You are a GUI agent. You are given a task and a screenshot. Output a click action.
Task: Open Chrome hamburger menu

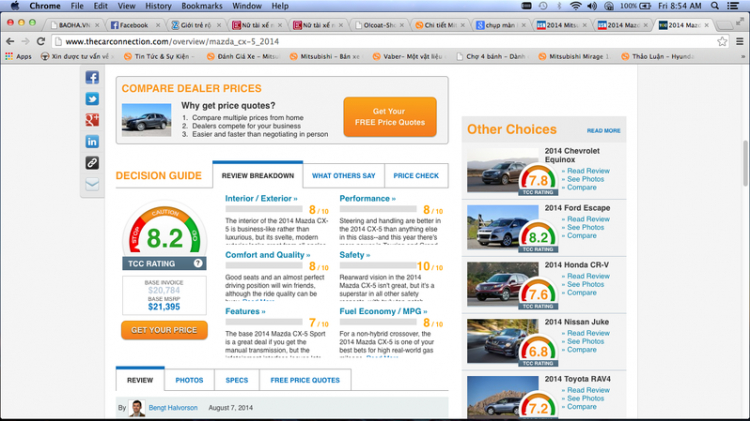tap(739, 42)
